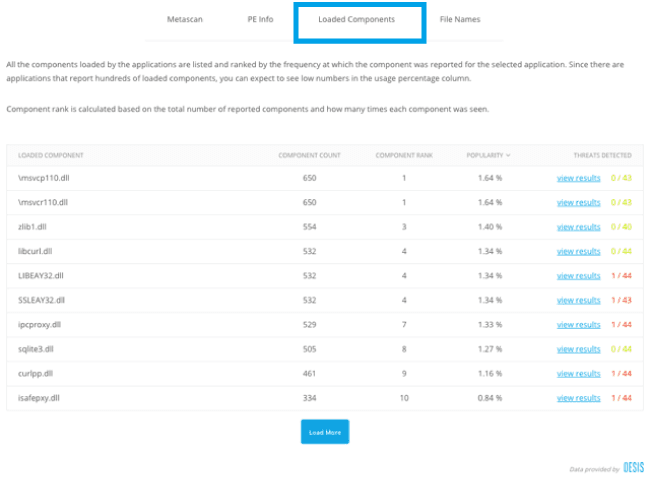Click the 554 component count value
650x478 pixels.
coord(309,227)
